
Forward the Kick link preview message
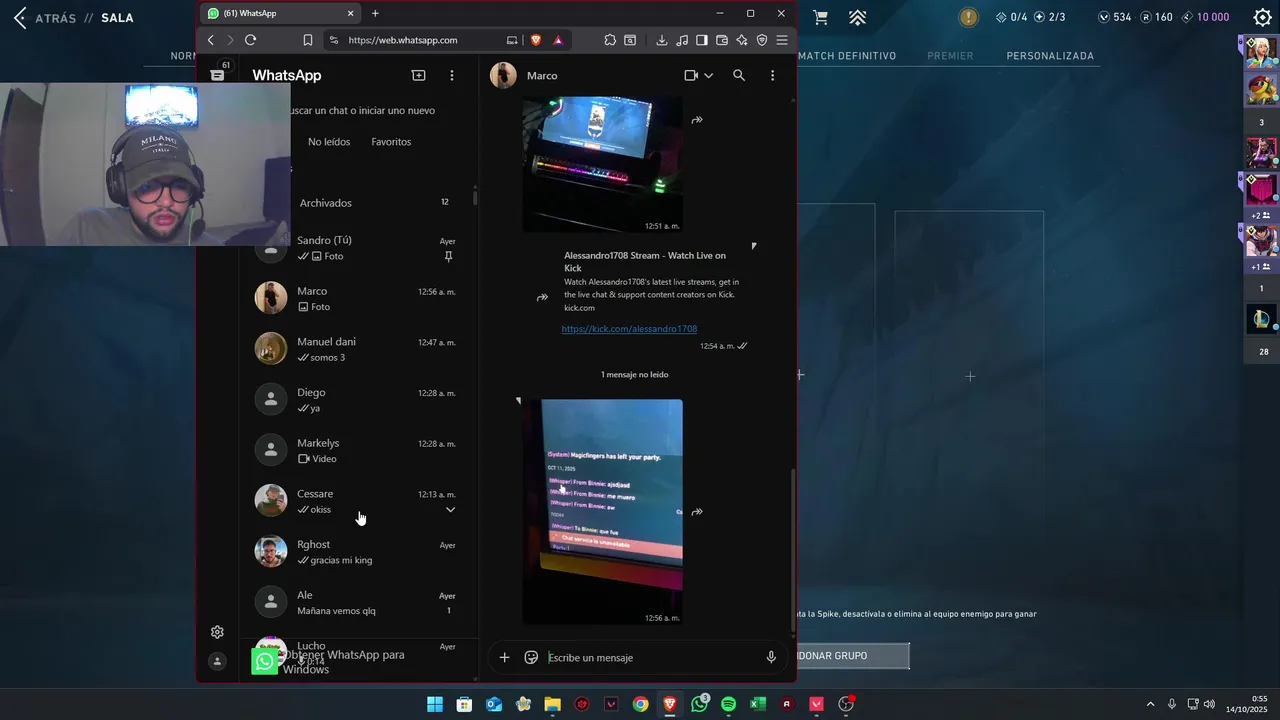[x=542, y=297]
